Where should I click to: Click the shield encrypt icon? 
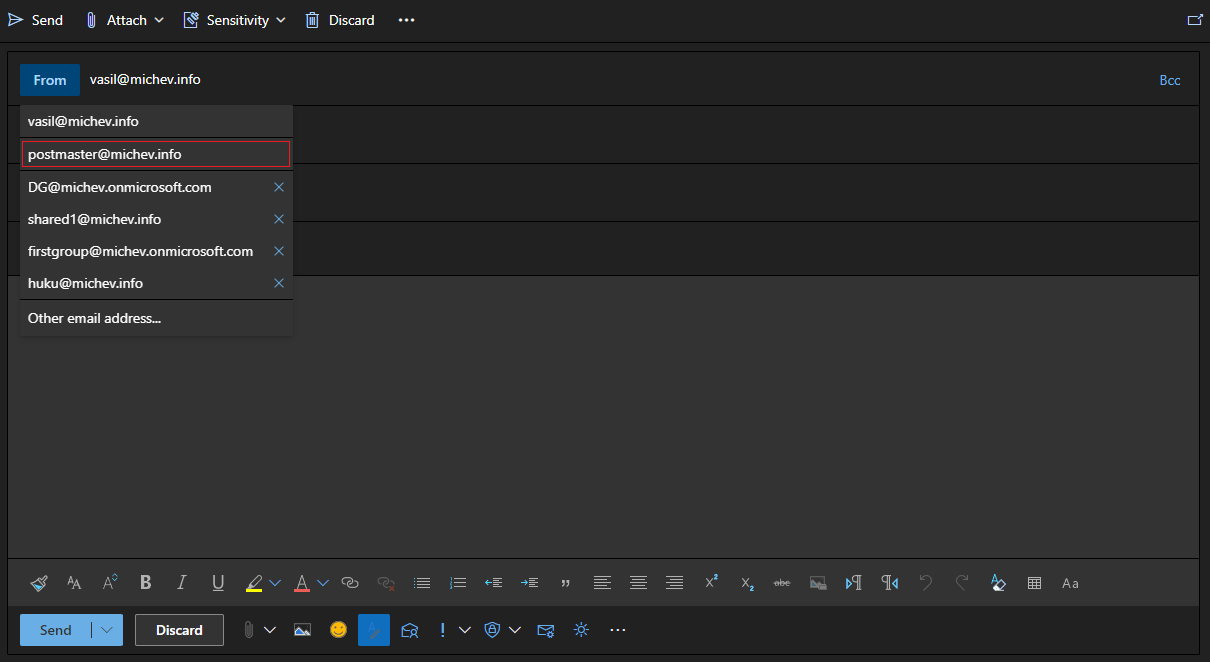pyautogui.click(x=491, y=630)
